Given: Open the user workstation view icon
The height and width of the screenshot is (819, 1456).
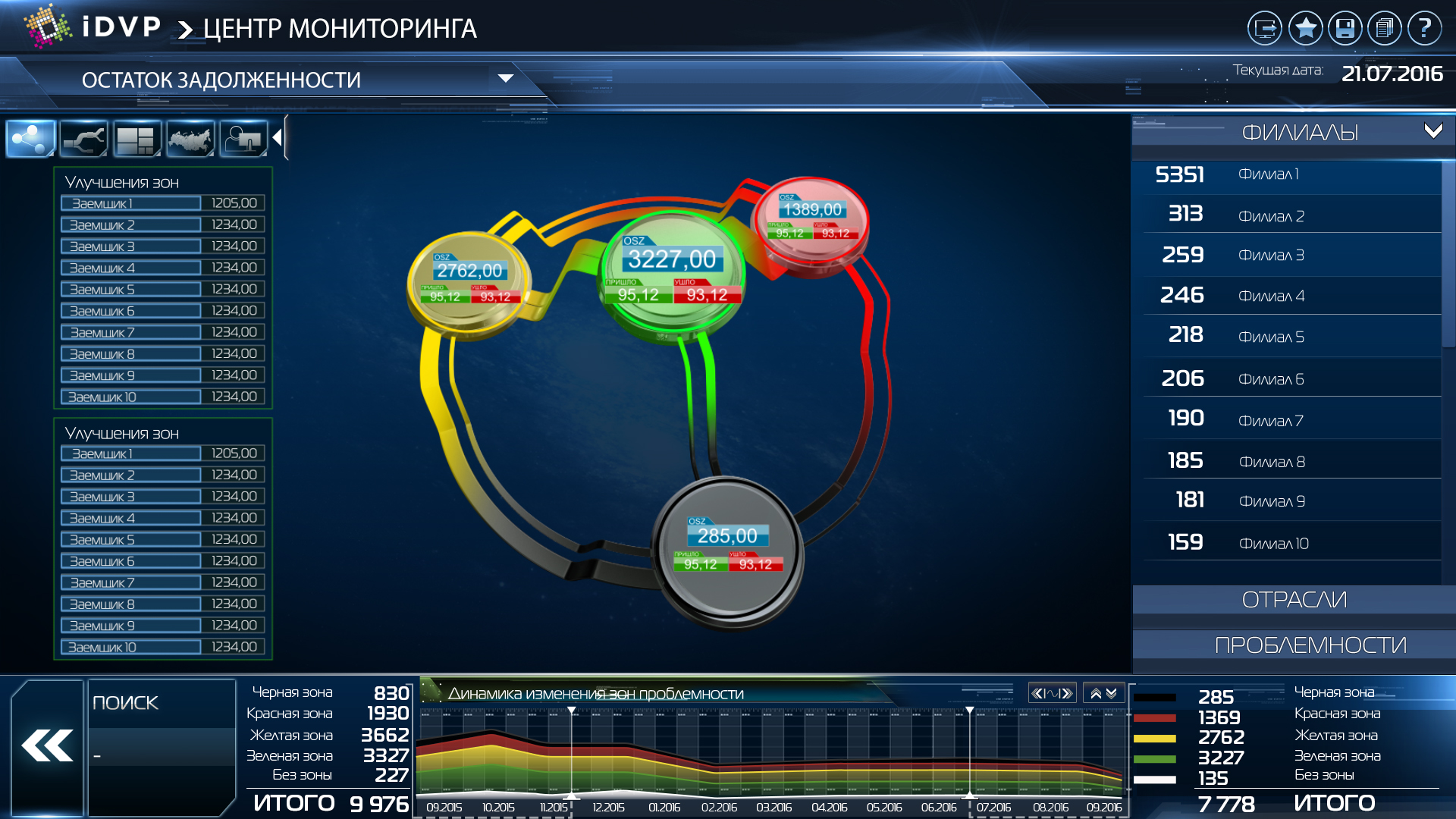Looking at the screenshot, I should pyautogui.click(x=243, y=139).
